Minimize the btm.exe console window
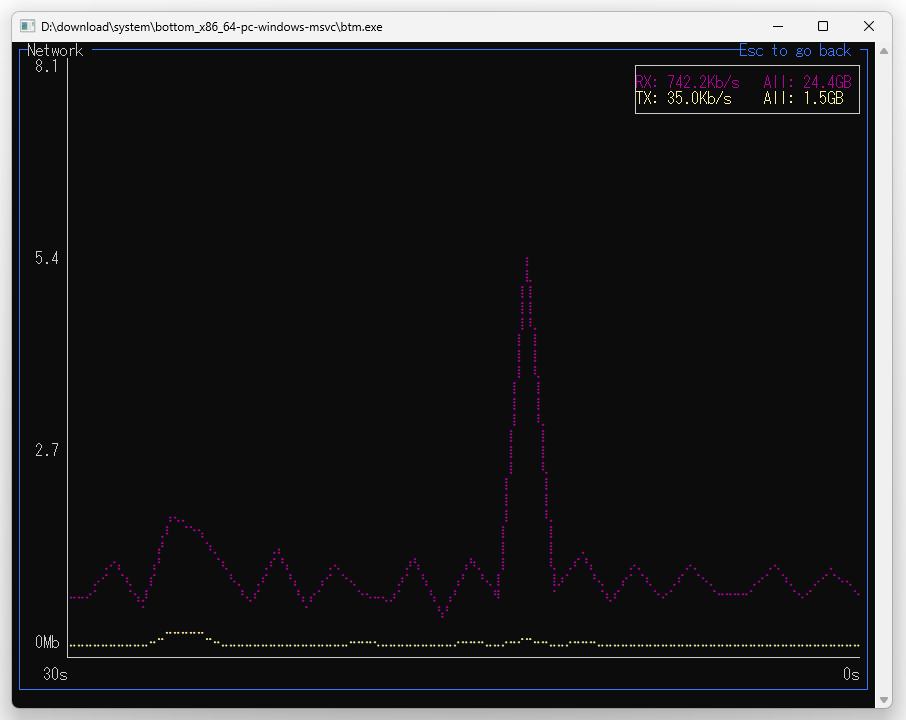The height and width of the screenshot is (720, 906). click(x=778, y=27)
